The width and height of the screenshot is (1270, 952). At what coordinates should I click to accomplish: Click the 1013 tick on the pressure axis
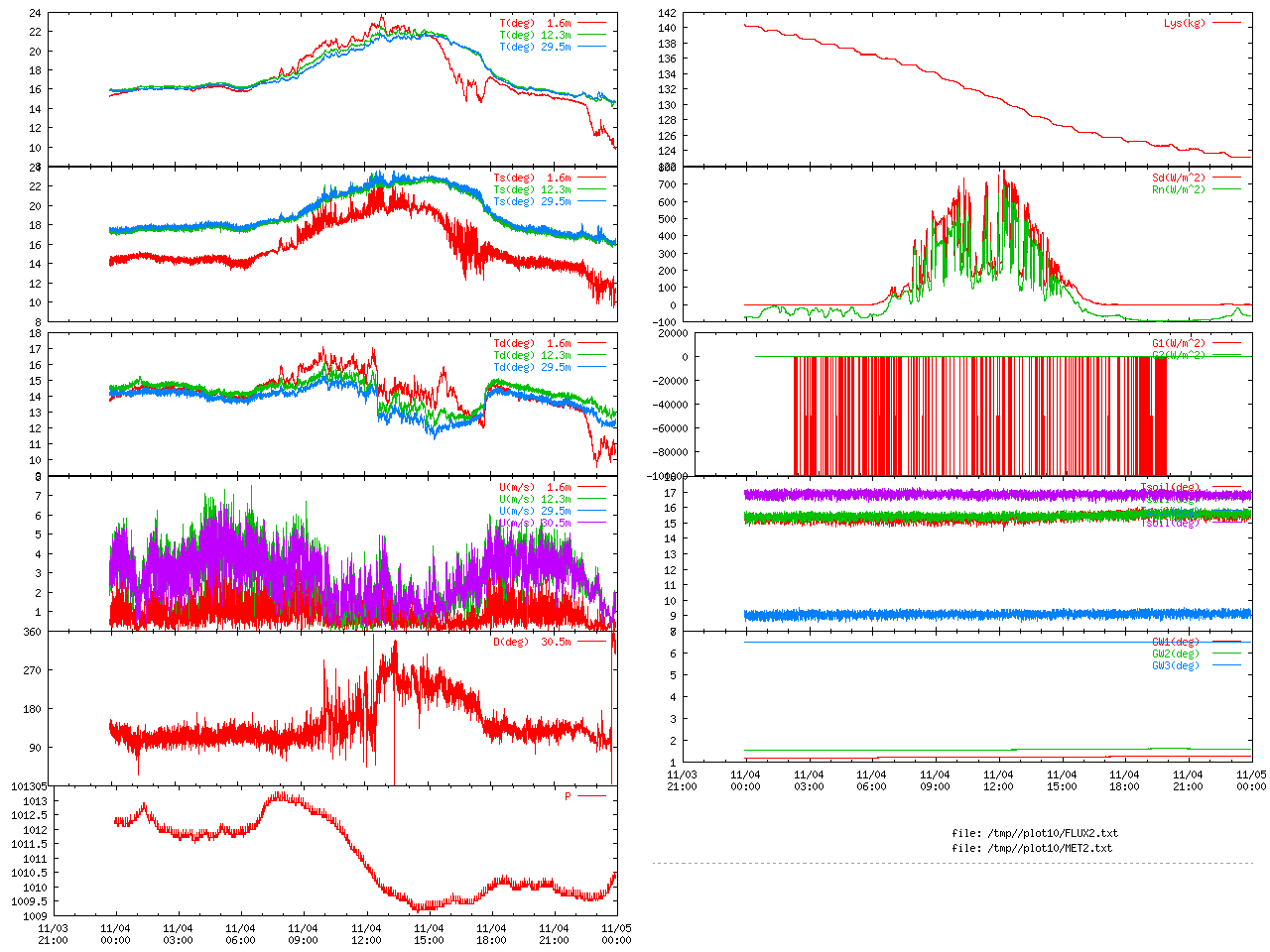pyautogui.click(x=35, y=801)
